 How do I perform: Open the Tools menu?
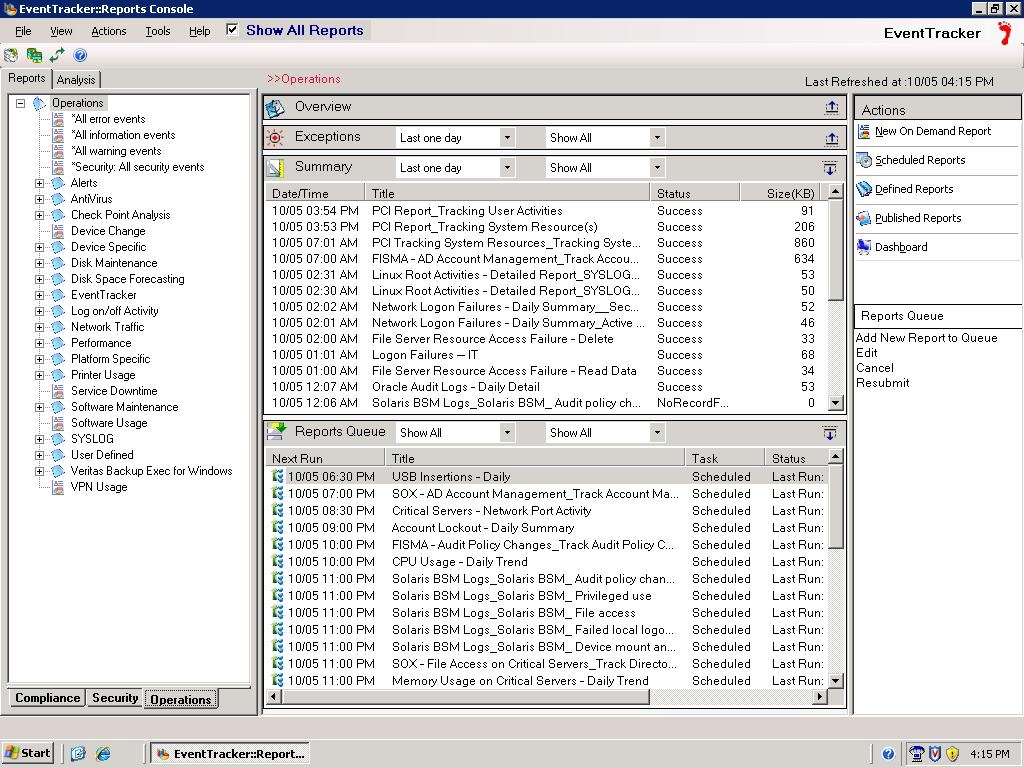pyautogui.click(x=157, y=31)
